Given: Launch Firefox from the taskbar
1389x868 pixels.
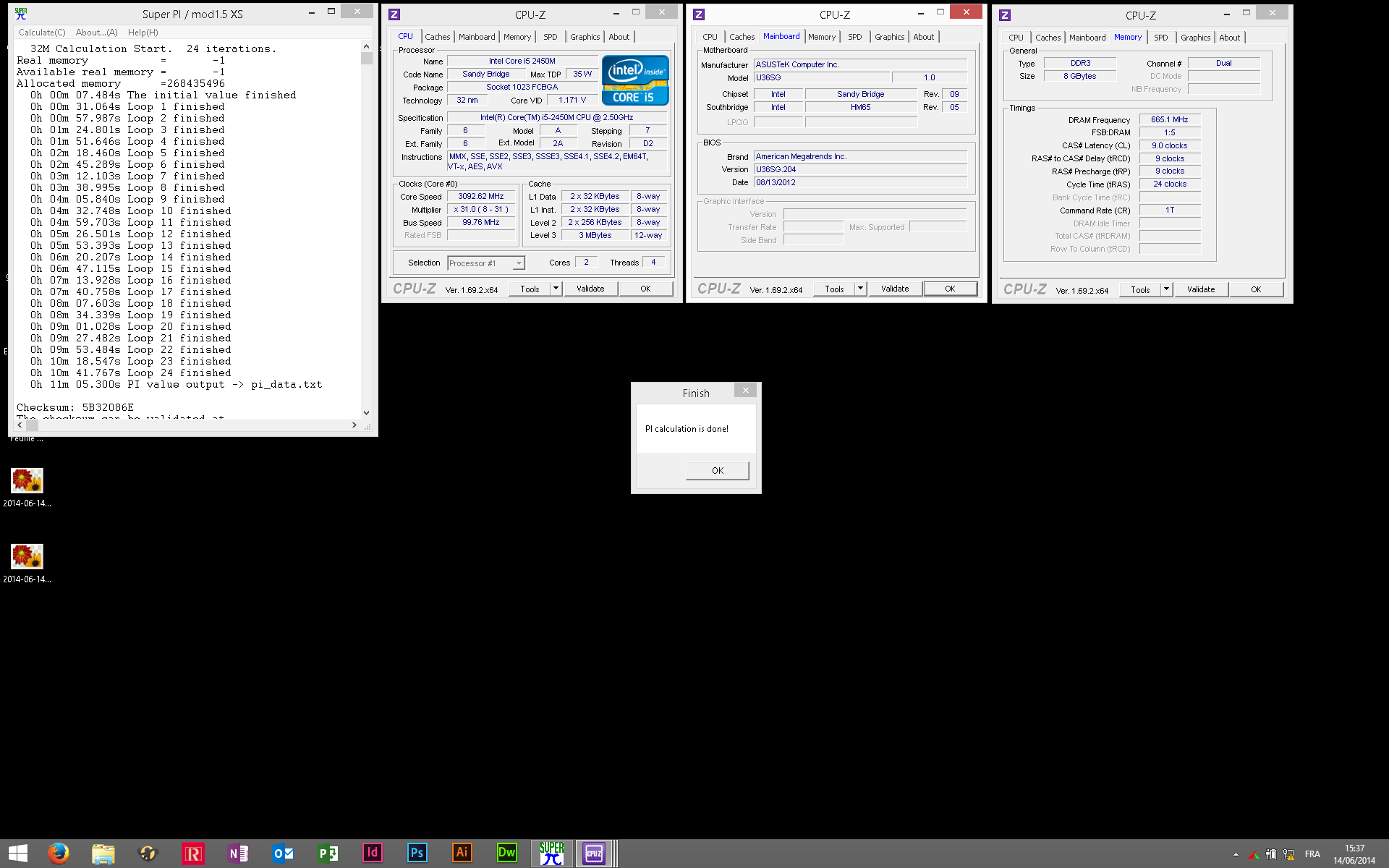Looking at the screenshot, I should point(59,854).
